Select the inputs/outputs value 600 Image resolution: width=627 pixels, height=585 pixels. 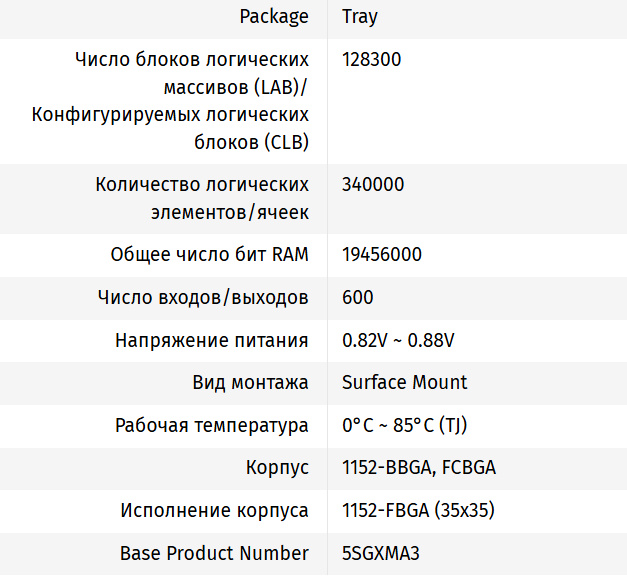coord(357,297)
